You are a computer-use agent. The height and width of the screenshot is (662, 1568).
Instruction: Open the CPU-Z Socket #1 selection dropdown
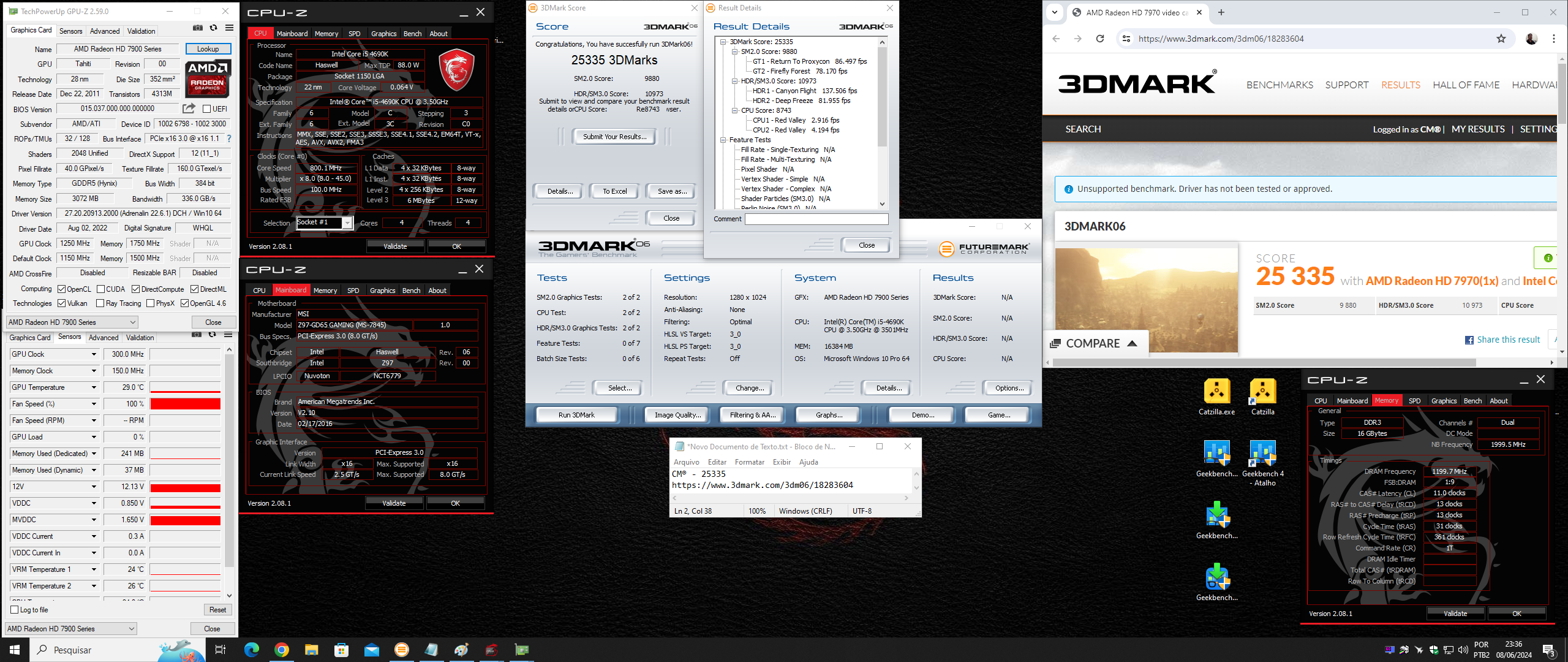click(347, 223)
